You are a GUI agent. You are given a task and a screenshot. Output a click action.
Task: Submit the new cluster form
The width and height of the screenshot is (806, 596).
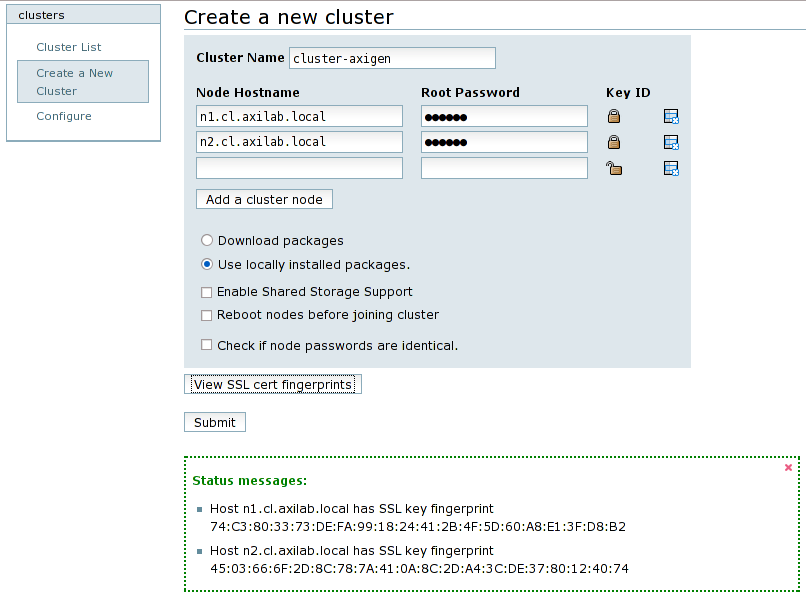215,423
